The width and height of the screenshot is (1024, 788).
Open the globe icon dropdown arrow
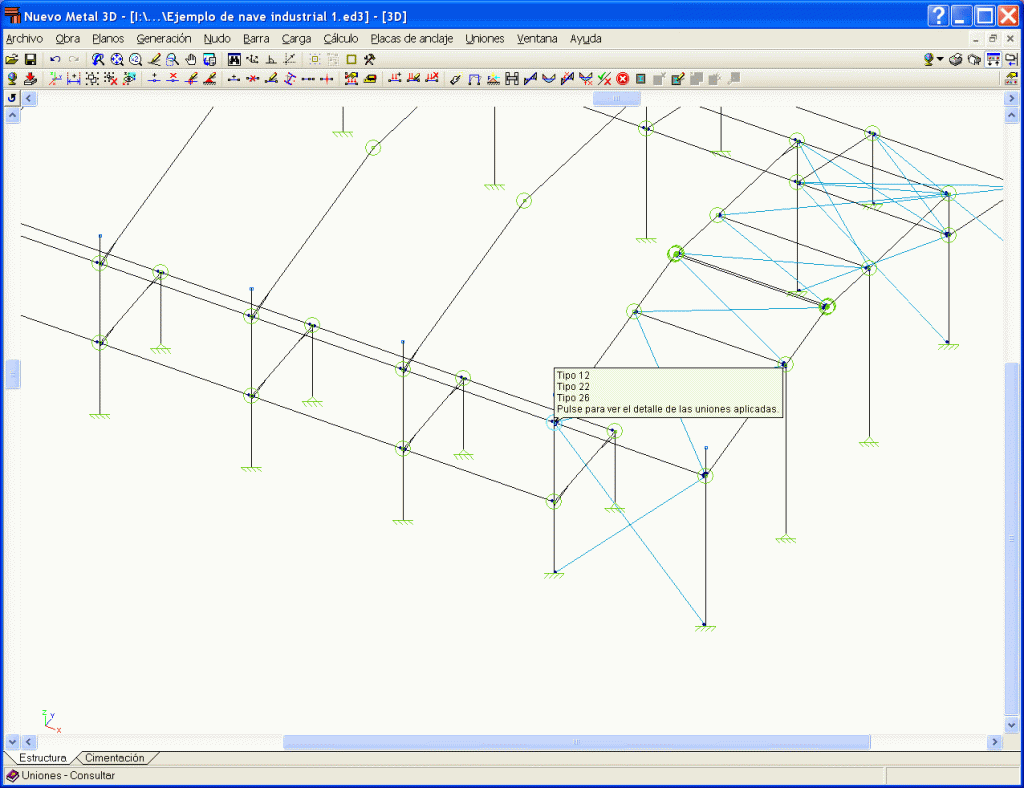point(940,60)
